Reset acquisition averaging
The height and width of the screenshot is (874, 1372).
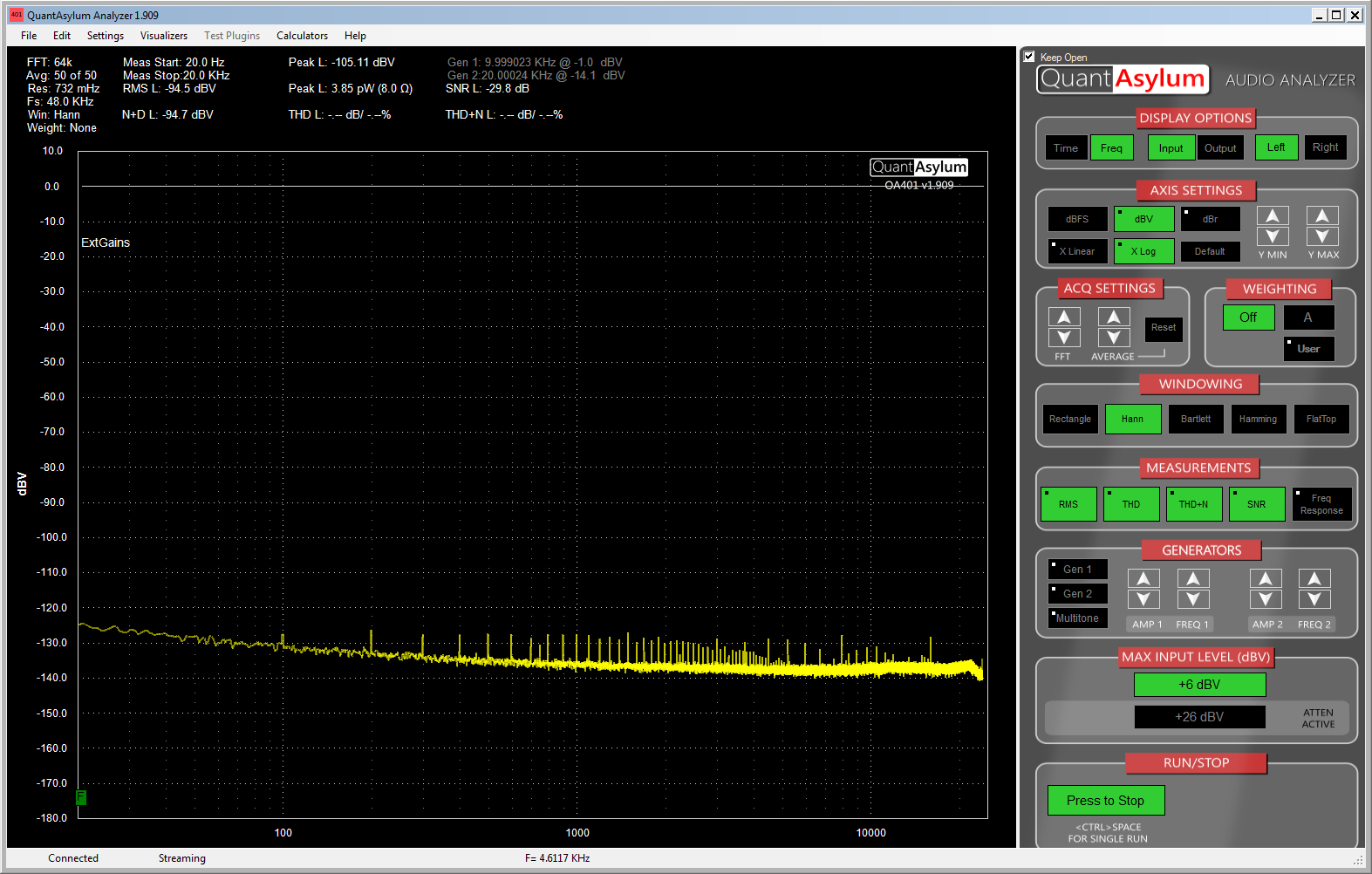point(1164,329)
